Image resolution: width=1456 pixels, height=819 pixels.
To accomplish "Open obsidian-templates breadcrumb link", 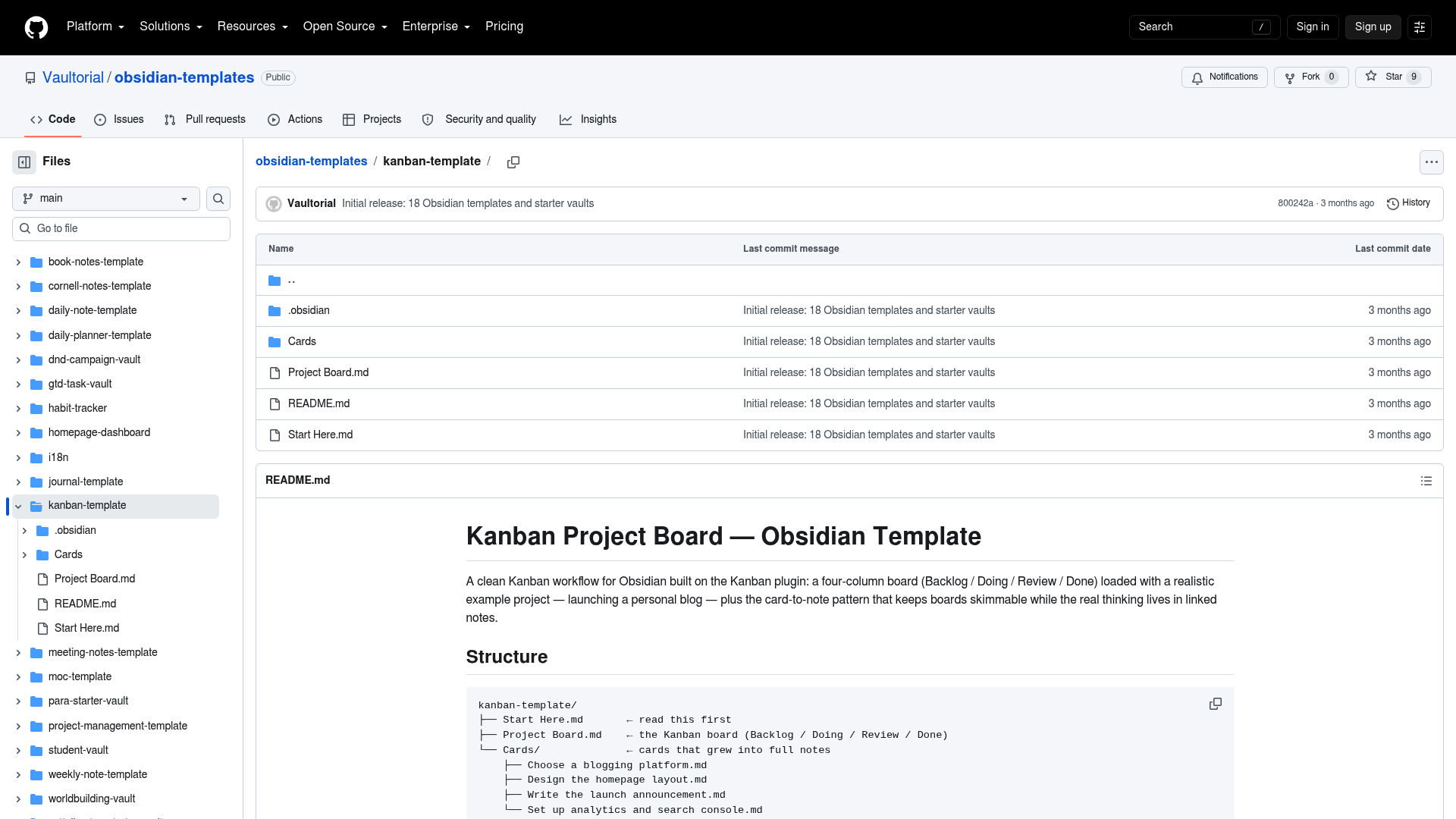I will click(311, 162).
